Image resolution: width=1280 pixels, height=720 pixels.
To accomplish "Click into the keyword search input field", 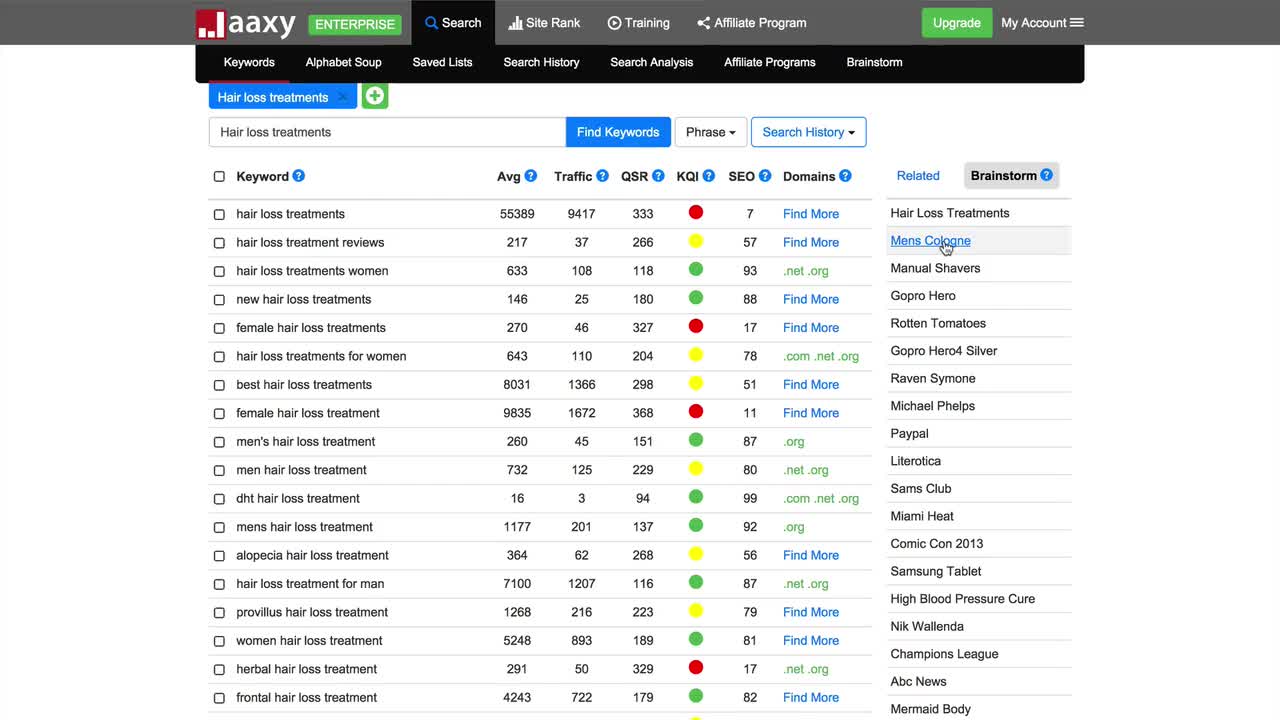I will point(387,132).
